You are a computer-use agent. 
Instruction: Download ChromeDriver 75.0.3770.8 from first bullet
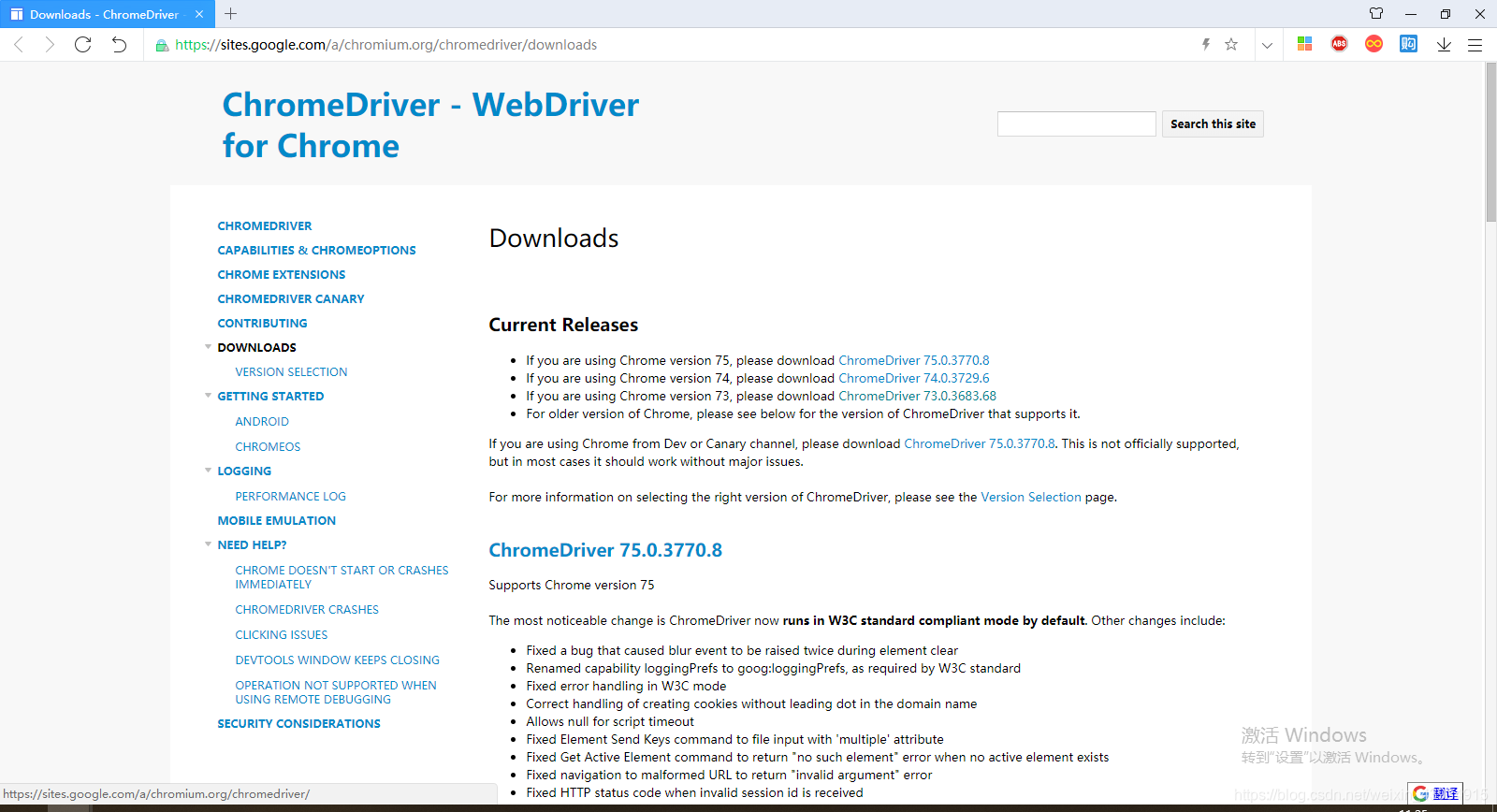click(x=913, y=360)
